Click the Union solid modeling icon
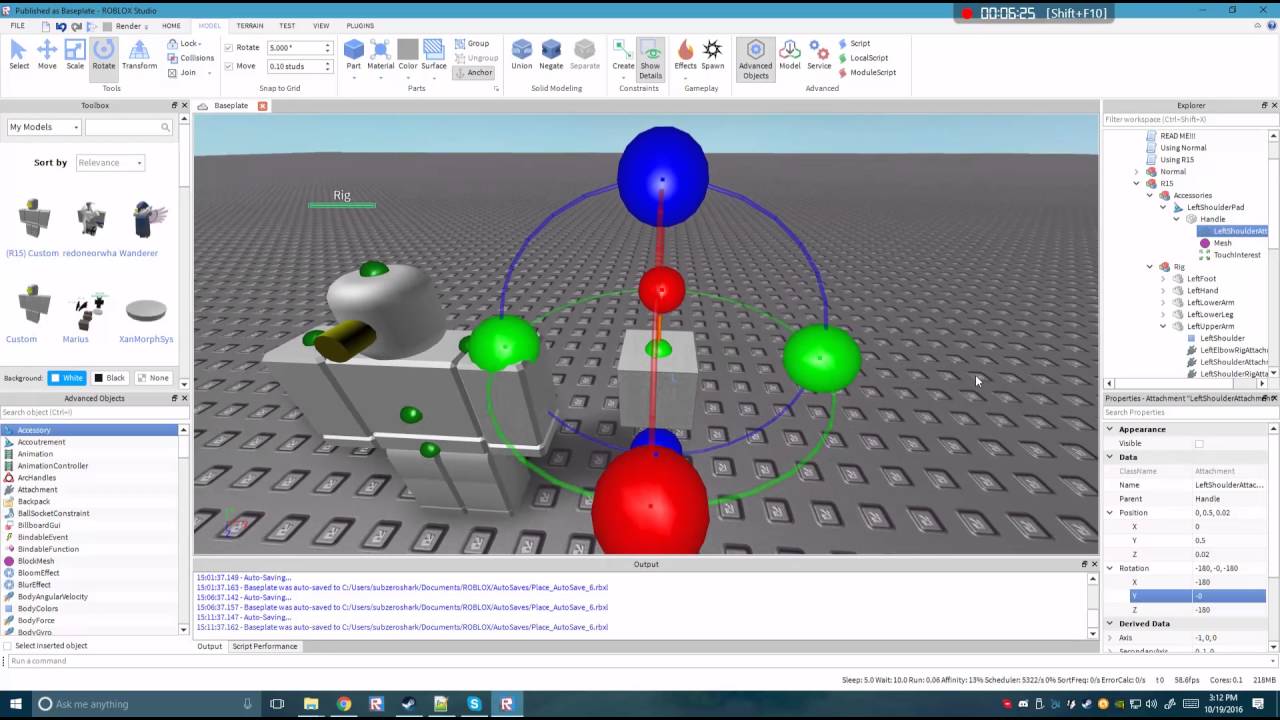Image resolution: width=1280 pixels, height=720 pixels. point(522,55)
